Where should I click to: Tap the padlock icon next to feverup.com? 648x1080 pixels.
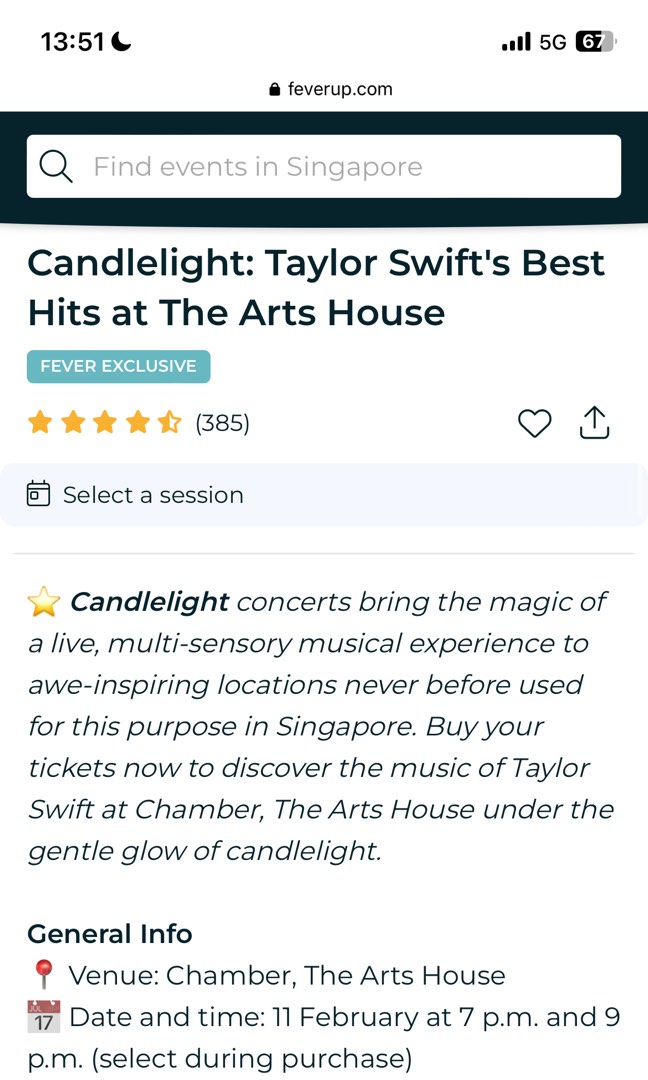point(275,90)
